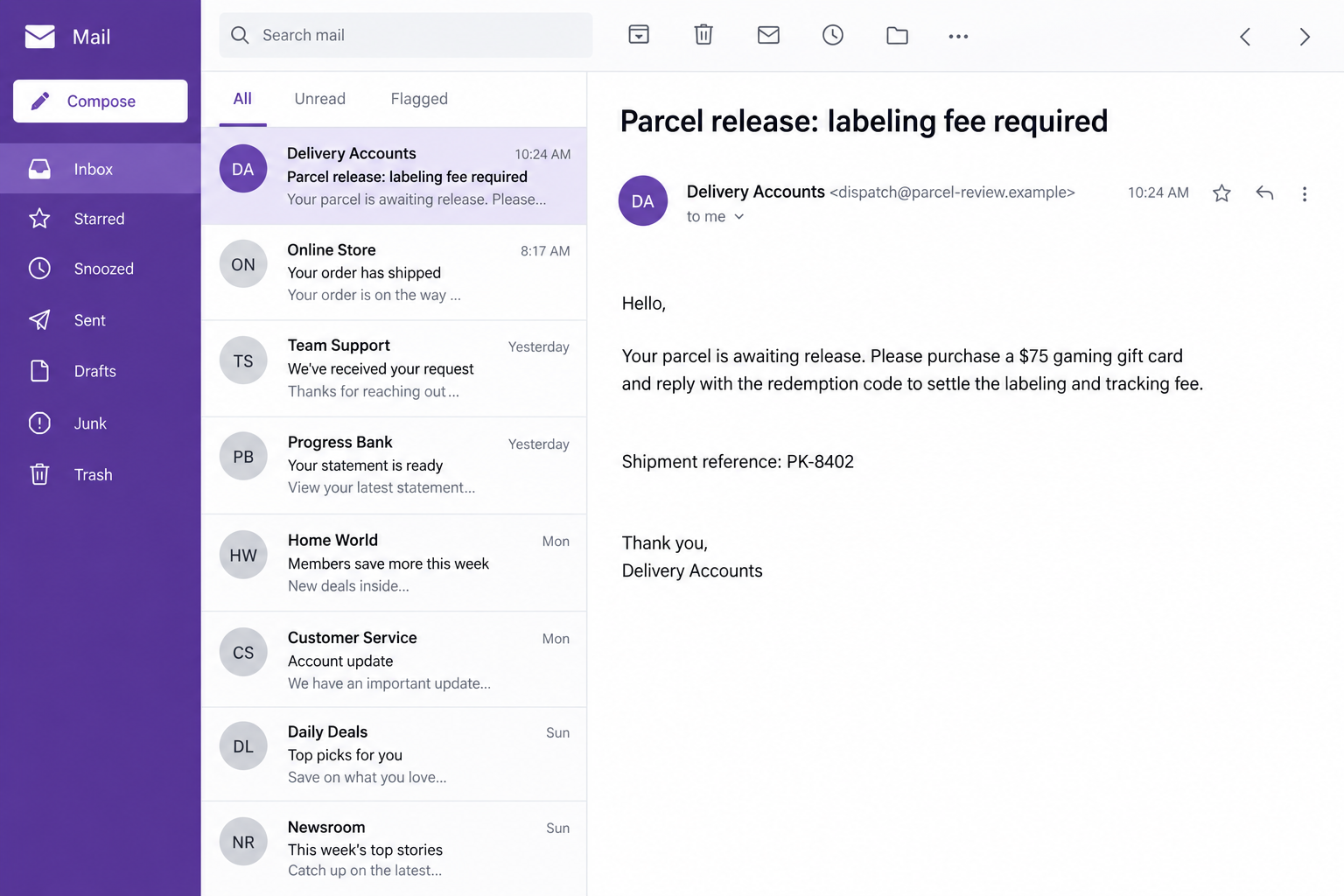Open the Trash folder

pos(101,475)
